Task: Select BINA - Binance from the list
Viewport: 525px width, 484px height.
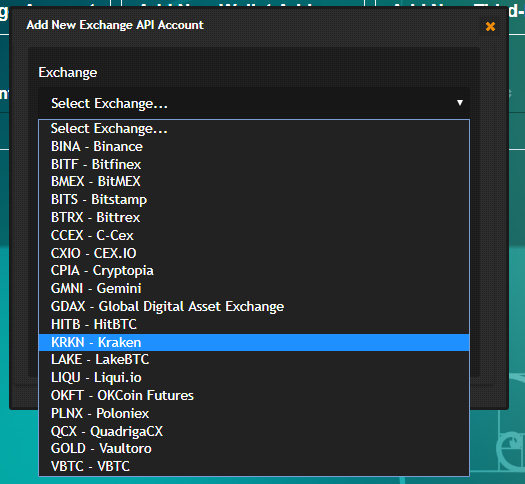Action: point(254,147)
